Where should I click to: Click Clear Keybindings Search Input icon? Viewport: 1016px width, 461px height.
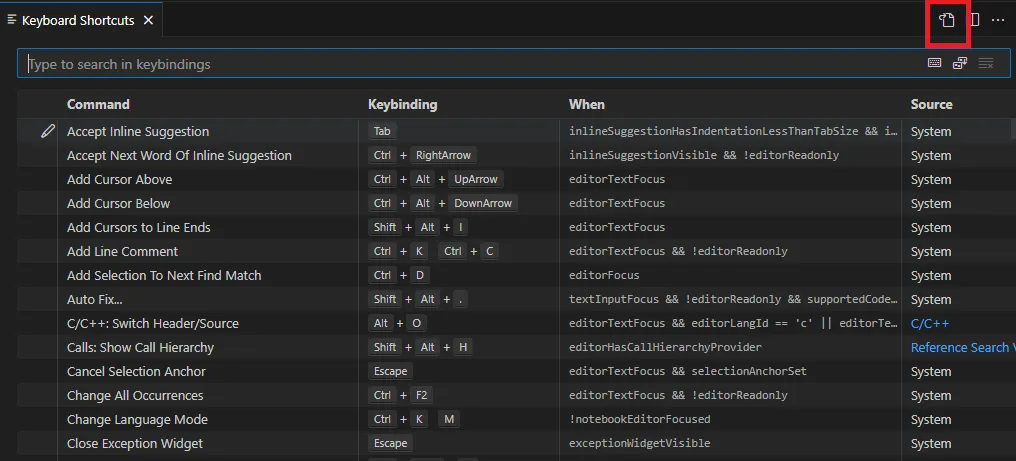986,64
